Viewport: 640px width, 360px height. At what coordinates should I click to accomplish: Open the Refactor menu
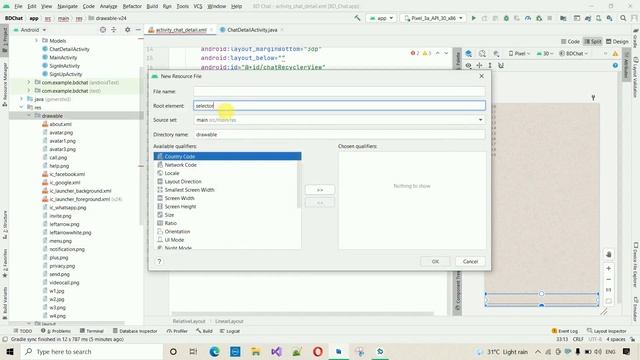point(132,7)
